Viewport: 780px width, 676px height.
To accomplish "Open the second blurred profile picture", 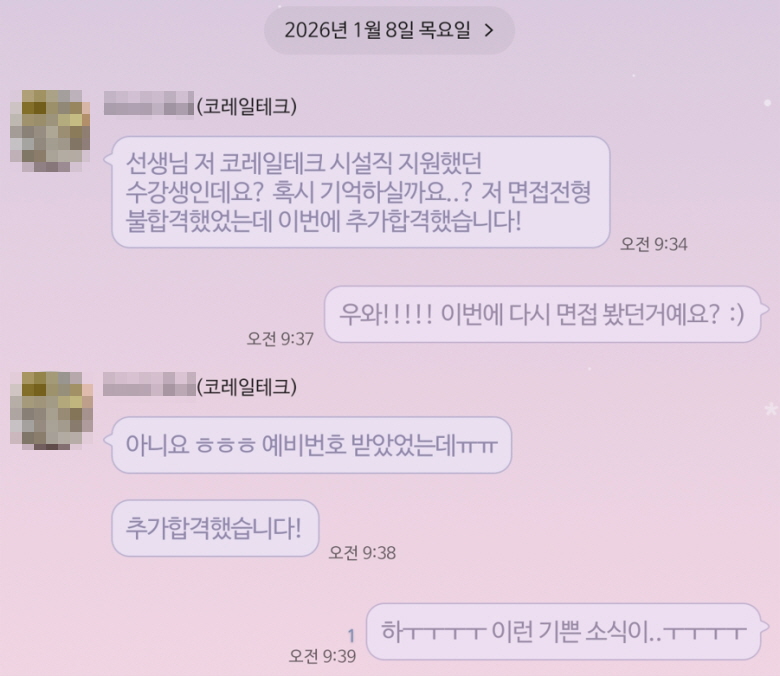I will [51, 411].
